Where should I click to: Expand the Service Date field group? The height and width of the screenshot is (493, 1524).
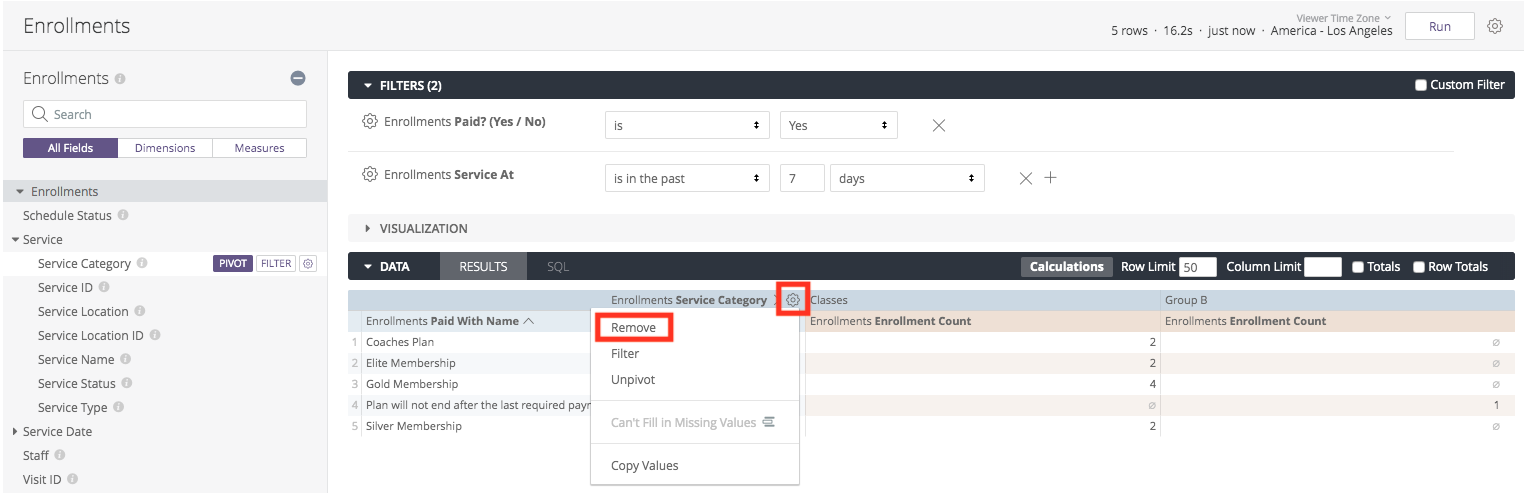[15, 432]
